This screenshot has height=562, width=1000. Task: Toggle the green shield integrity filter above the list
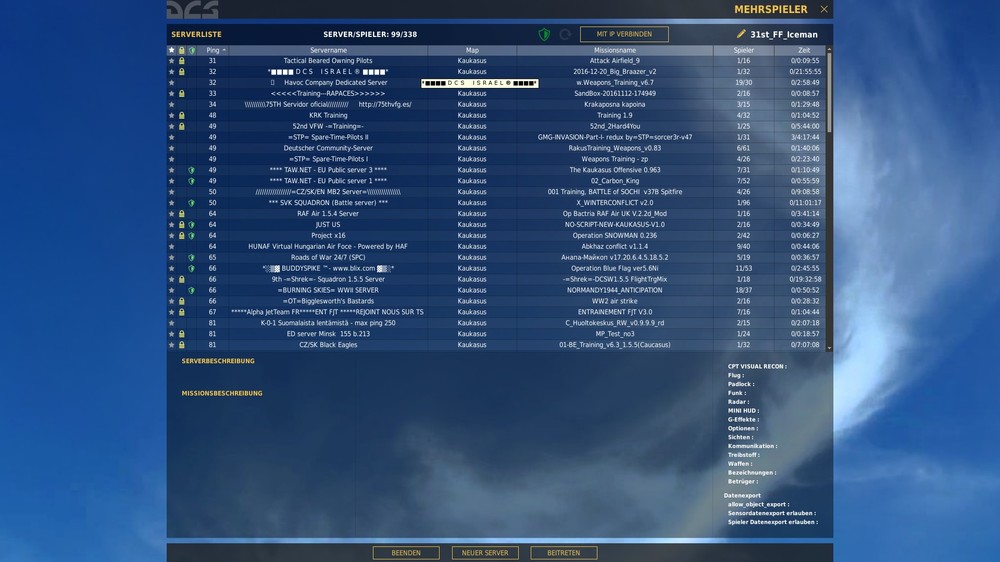[544, 34]
